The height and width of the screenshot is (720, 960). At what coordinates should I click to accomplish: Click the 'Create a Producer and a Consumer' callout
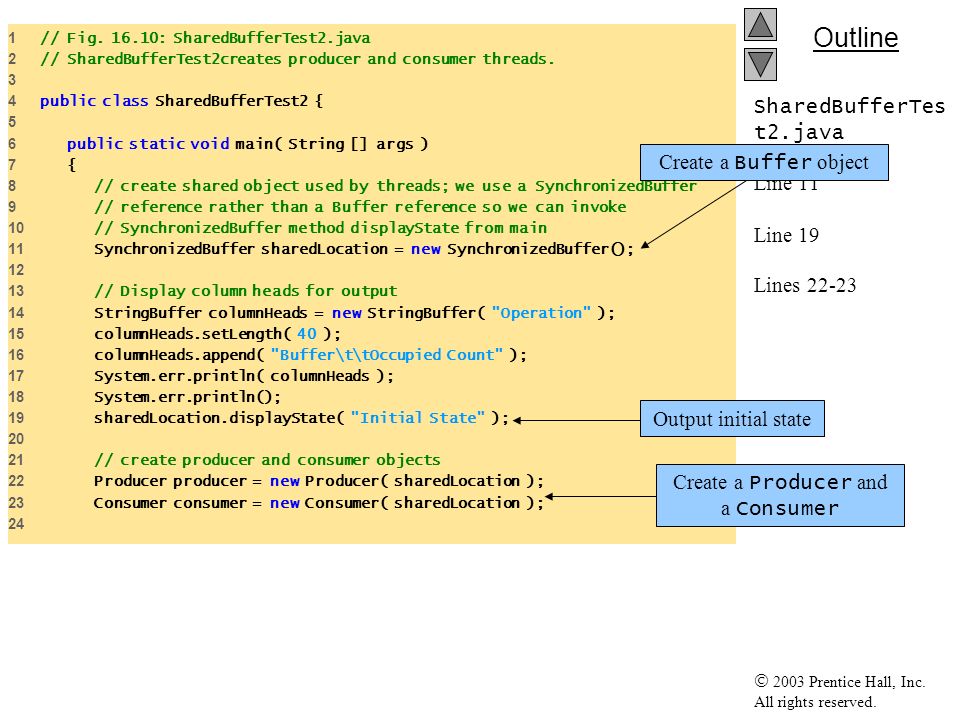780,495
